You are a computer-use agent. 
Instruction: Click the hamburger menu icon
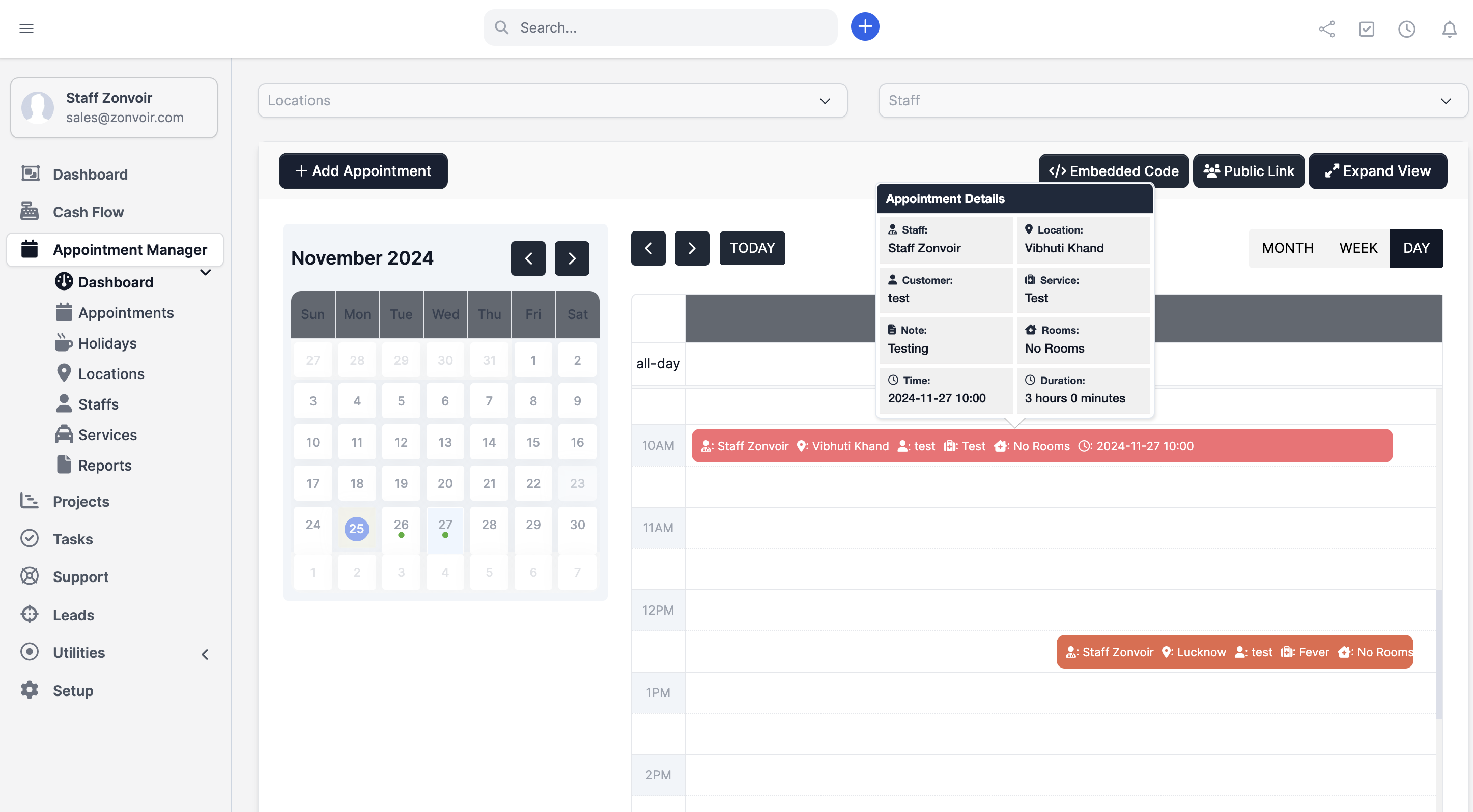pyautogui.click(x=26, y=28)
